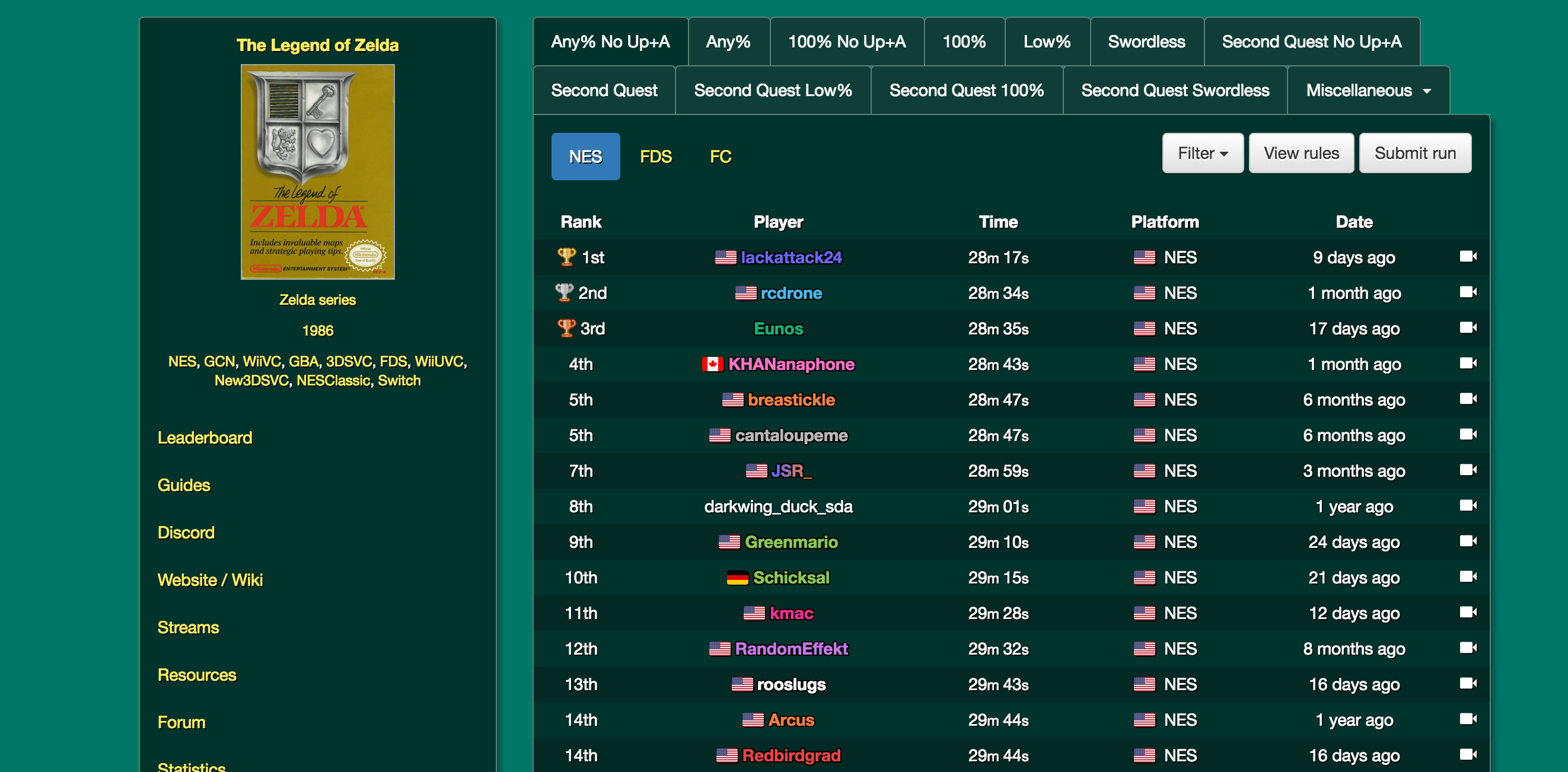Open video icon for cantaloupeme's run
Image resolution: width=1568 pixels, height=772 pixels.
coord(1468,435)
